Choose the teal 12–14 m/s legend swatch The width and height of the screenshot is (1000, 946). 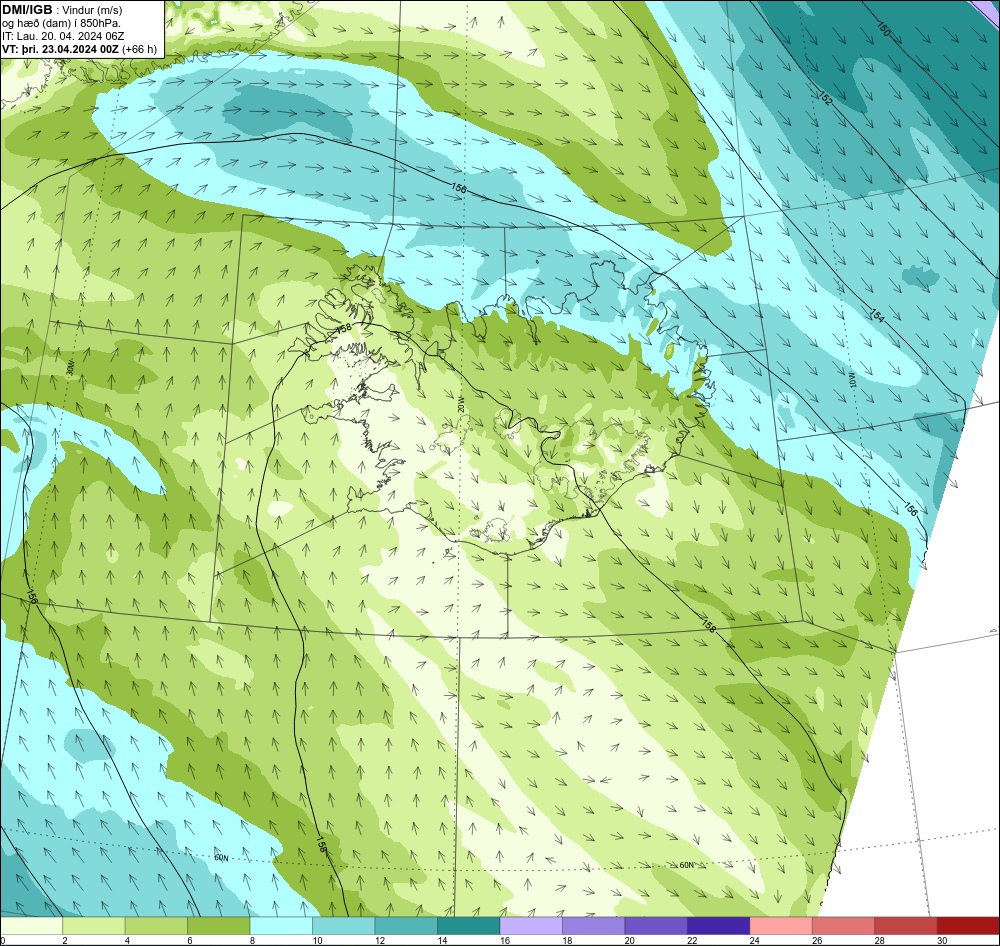click(406, 926)
